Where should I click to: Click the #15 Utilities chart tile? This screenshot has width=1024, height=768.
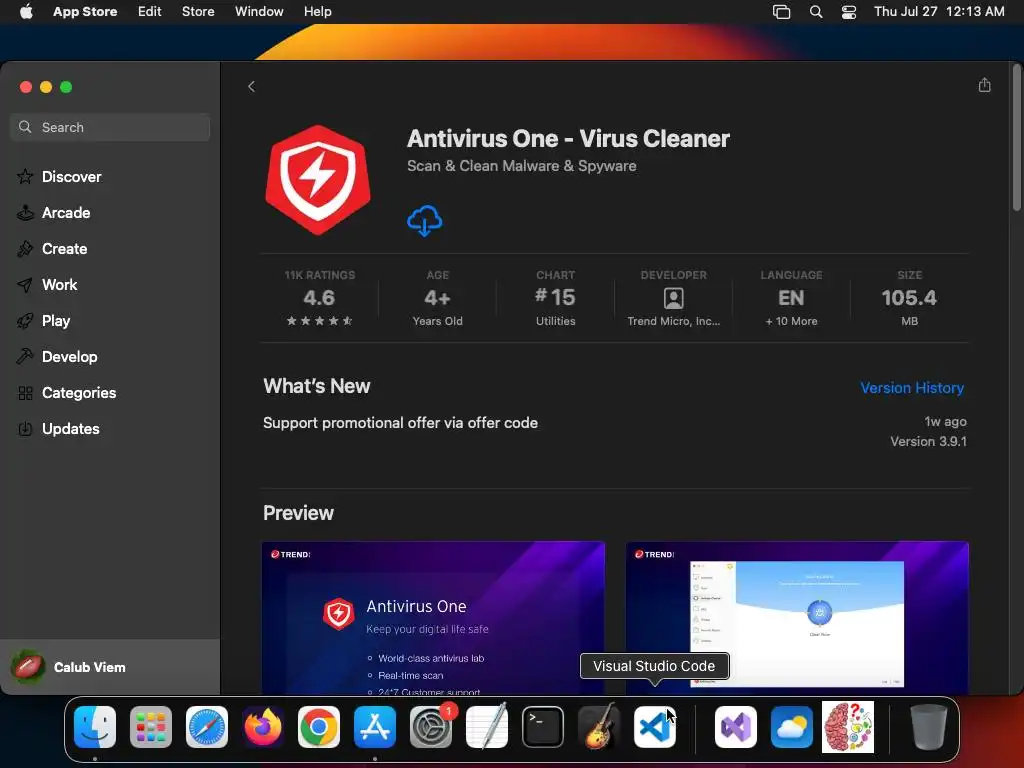[556, 298]
